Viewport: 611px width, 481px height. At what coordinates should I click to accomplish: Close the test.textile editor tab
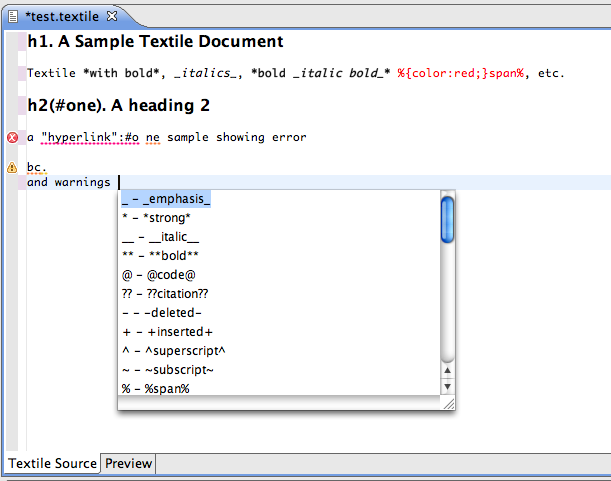click(x=112, y=16)
